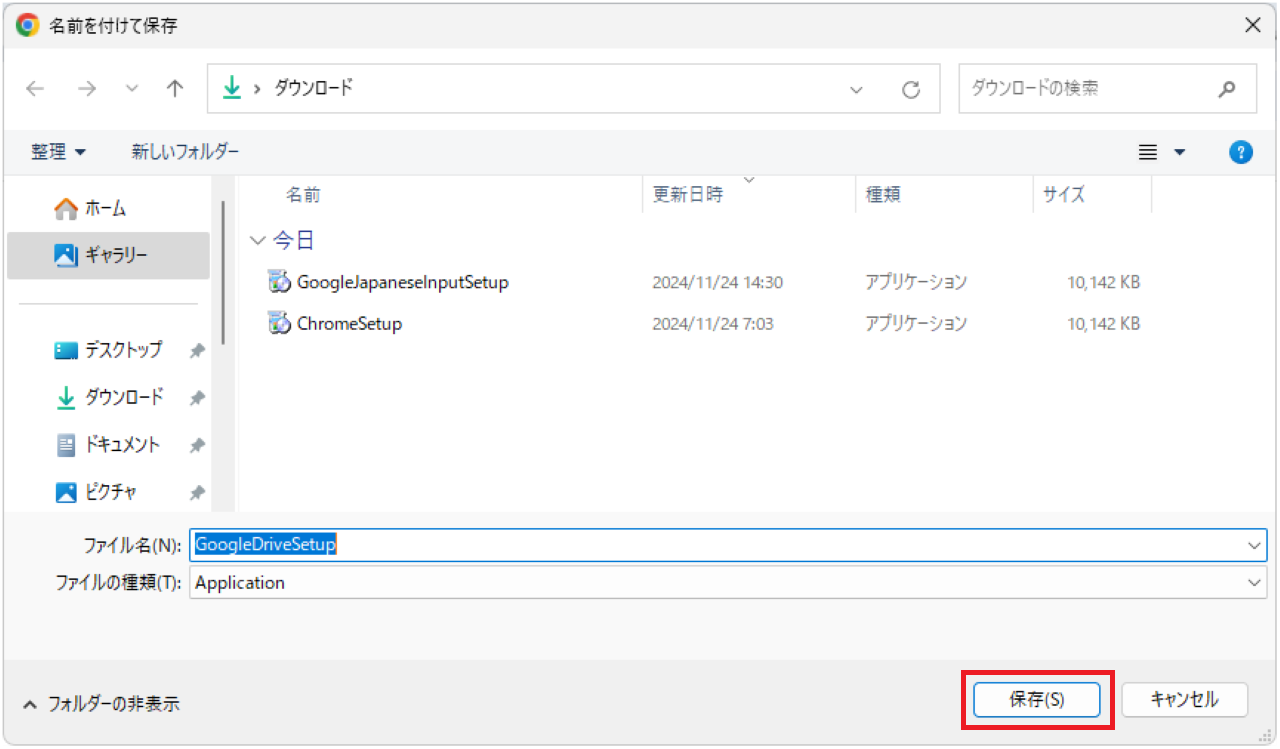1280x749 pixels.
Task: Close the 名前を付けて保存 dialog
Action: [x=1252, y=26]
